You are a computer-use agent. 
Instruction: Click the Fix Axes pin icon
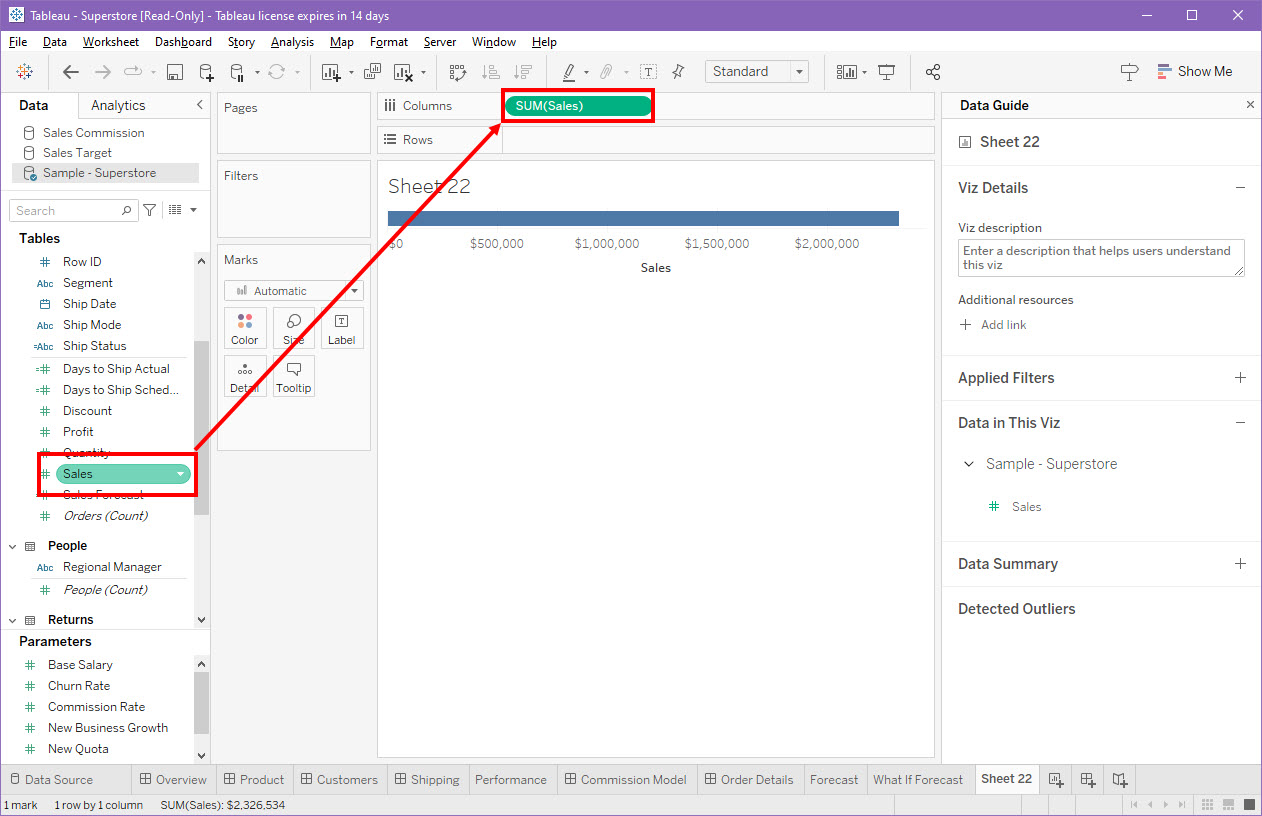click(x=678, y=72)
